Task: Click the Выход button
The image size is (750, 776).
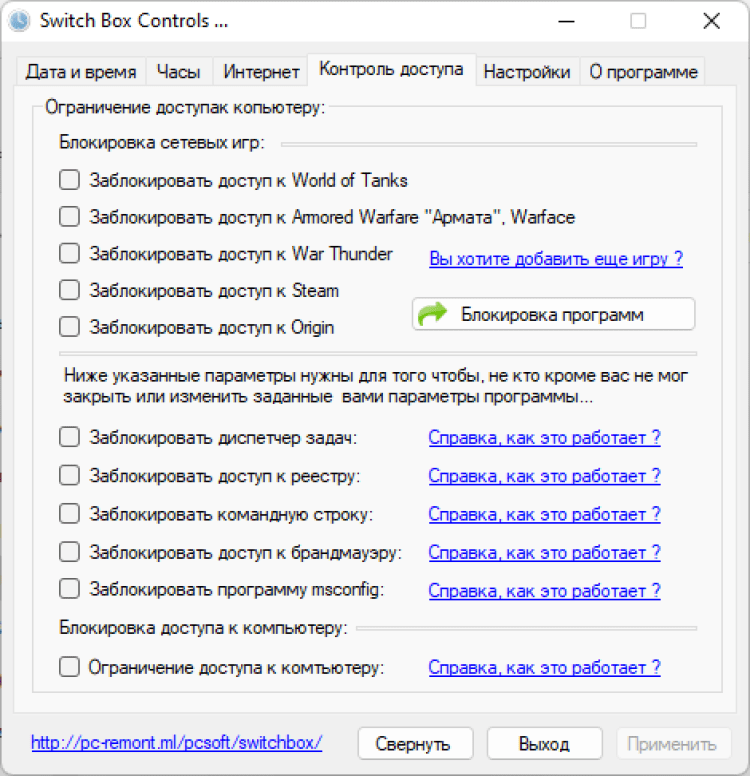Action: coord(544,744)
